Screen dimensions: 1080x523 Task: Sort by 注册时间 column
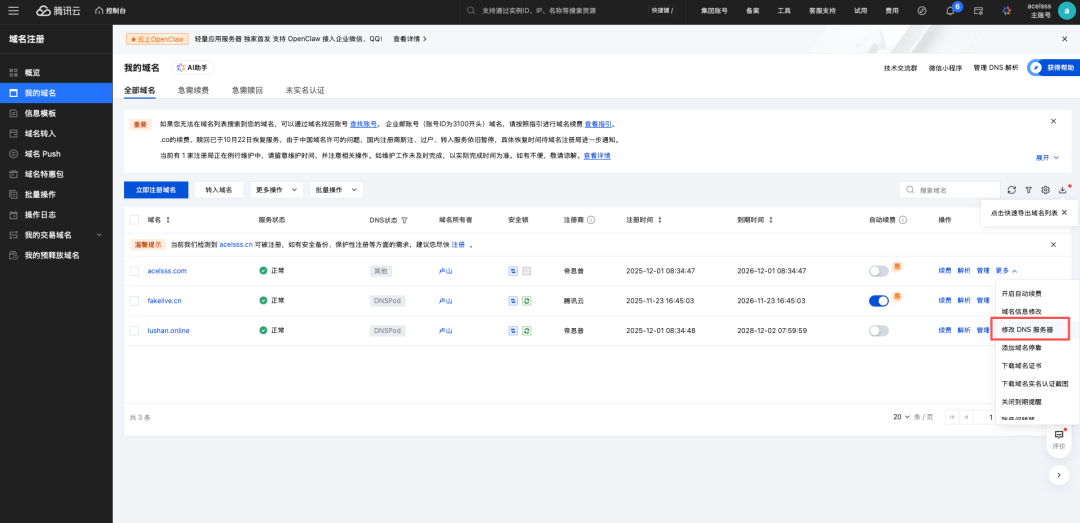(660, 220)
